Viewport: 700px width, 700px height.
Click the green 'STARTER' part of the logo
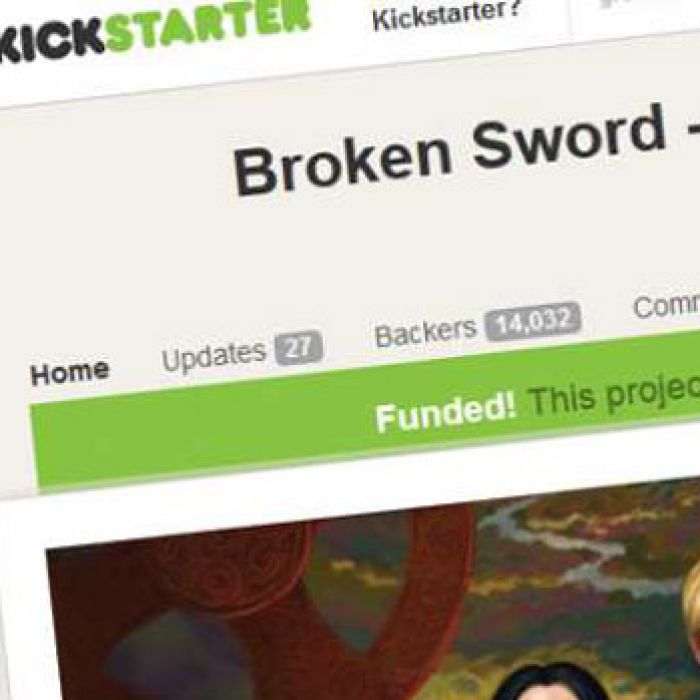(208, 25)
